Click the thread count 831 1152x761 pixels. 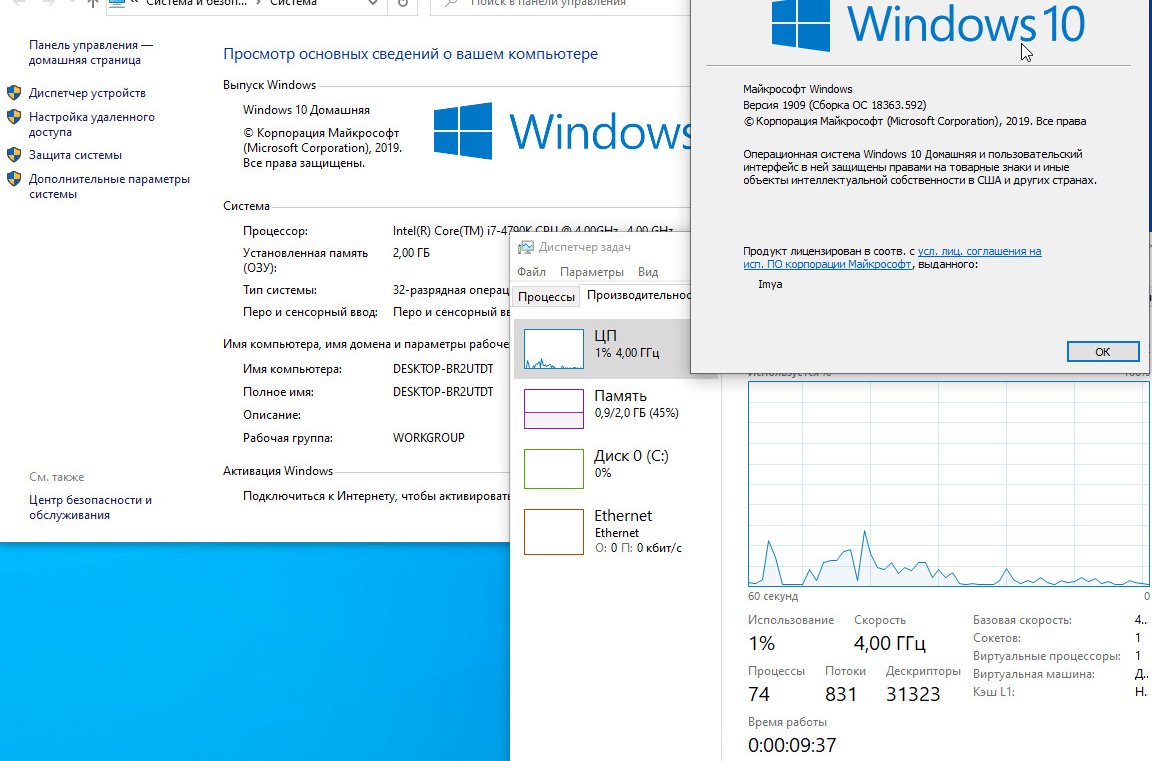(841, 694)
